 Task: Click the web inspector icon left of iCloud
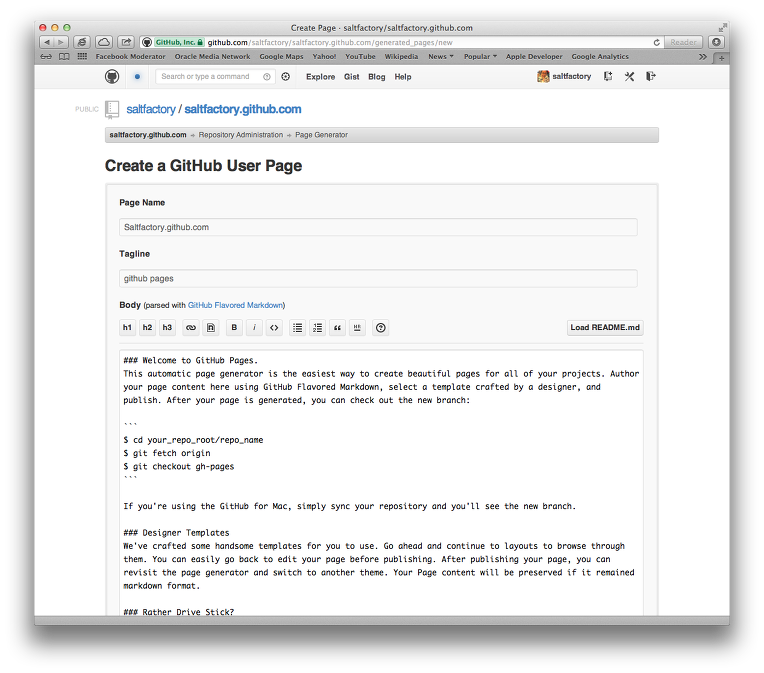[x=82, y=42]
